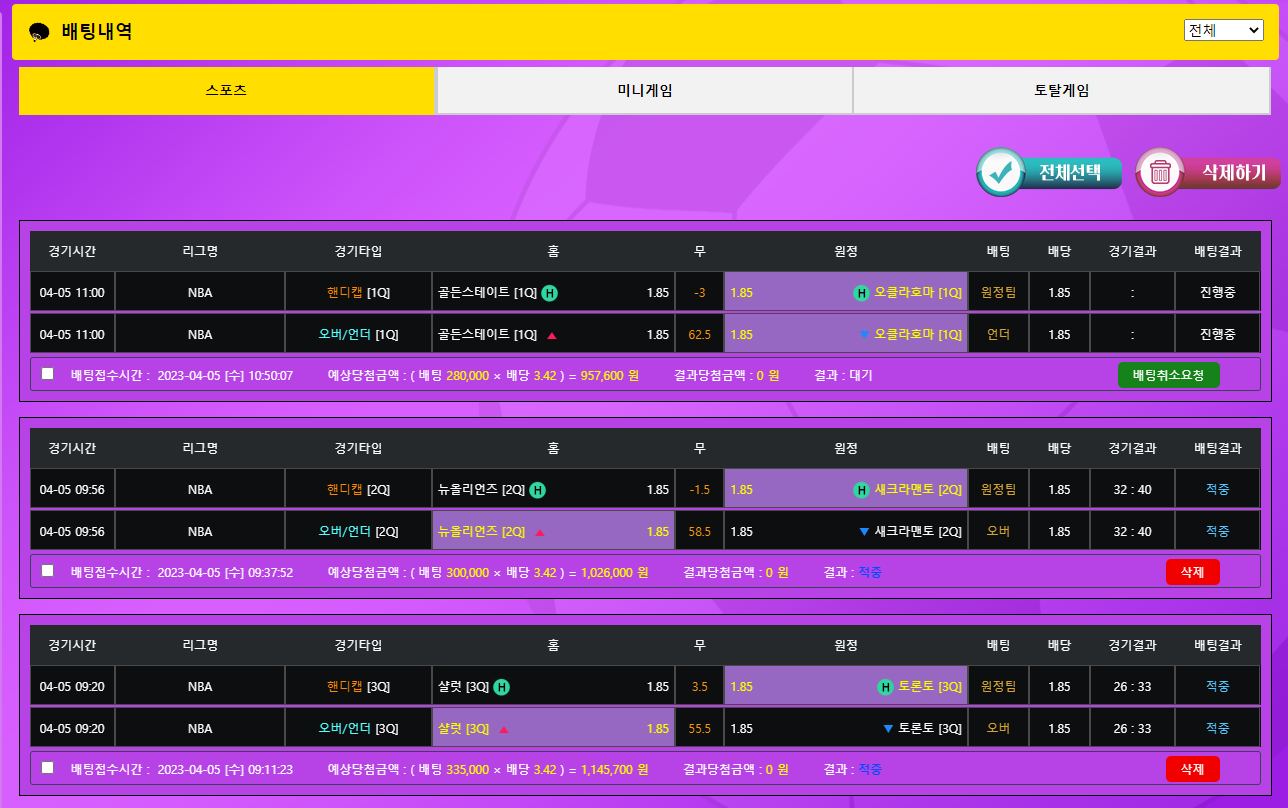Switch to the 미니게임 tab
Viewport: 1288px width, 808px height.
[x=644, y=91]
